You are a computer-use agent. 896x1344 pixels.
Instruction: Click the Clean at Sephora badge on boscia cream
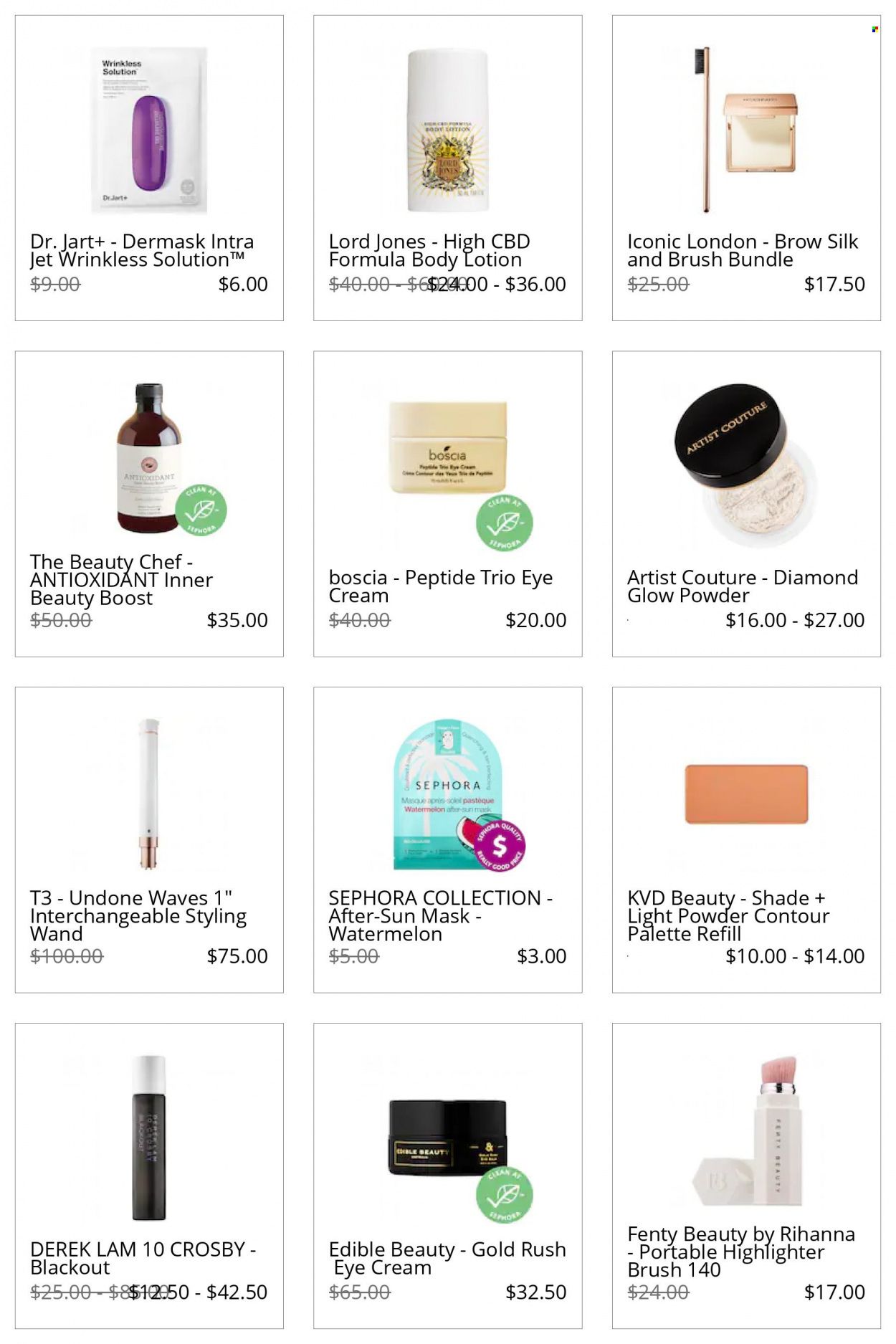505,523
